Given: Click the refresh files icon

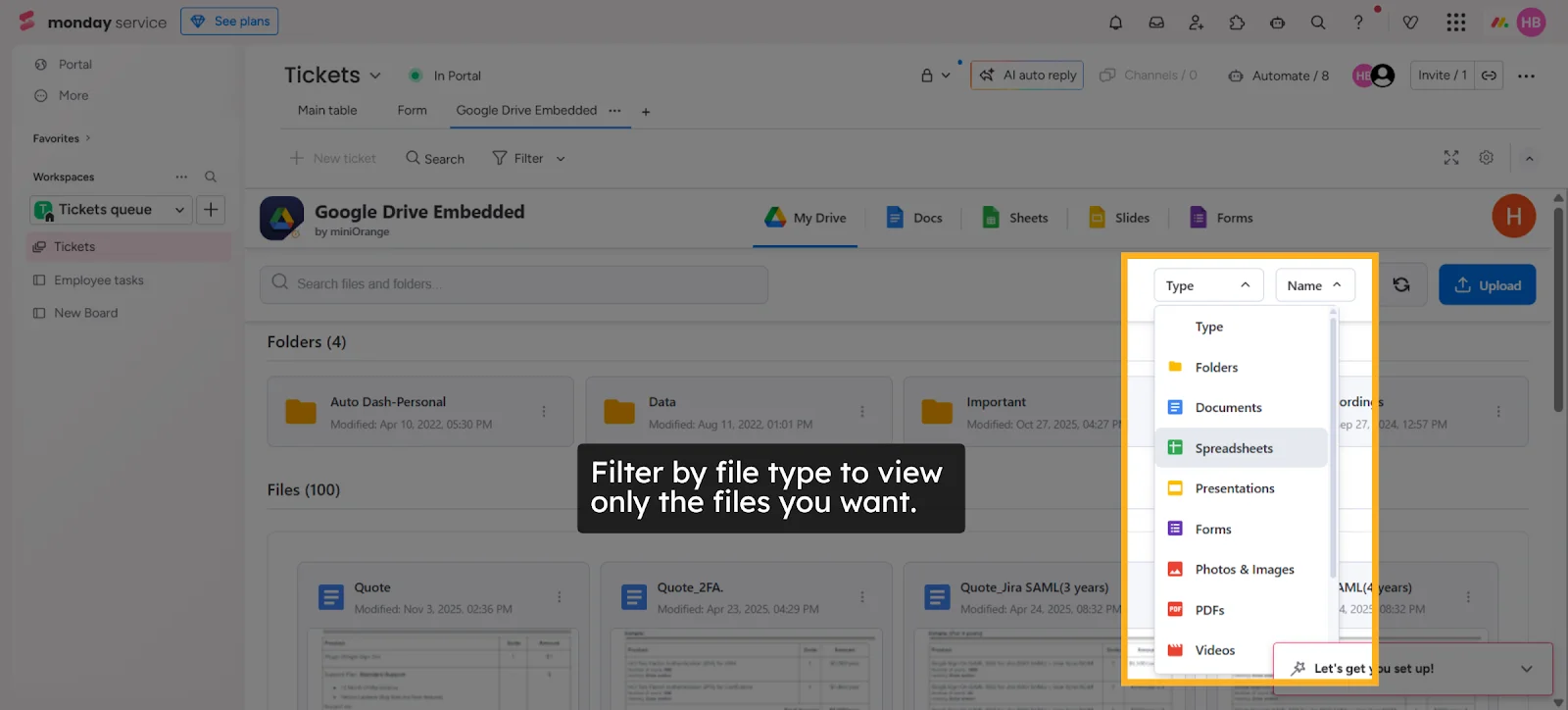Looking at the screenshot, I should 1401,284.
